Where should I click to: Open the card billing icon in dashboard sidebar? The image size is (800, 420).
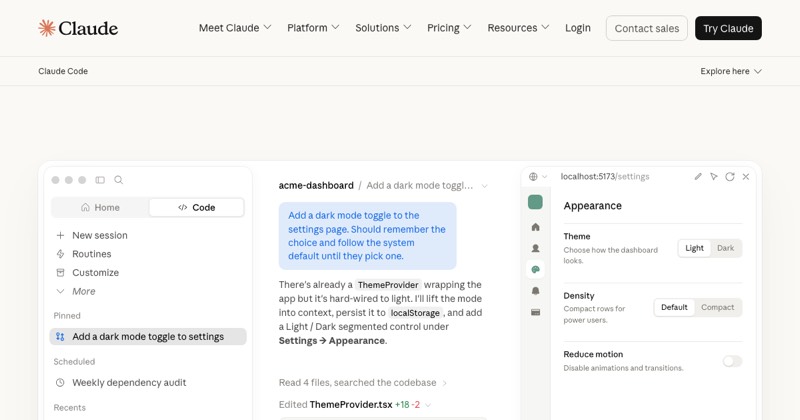tap(535, 312)
